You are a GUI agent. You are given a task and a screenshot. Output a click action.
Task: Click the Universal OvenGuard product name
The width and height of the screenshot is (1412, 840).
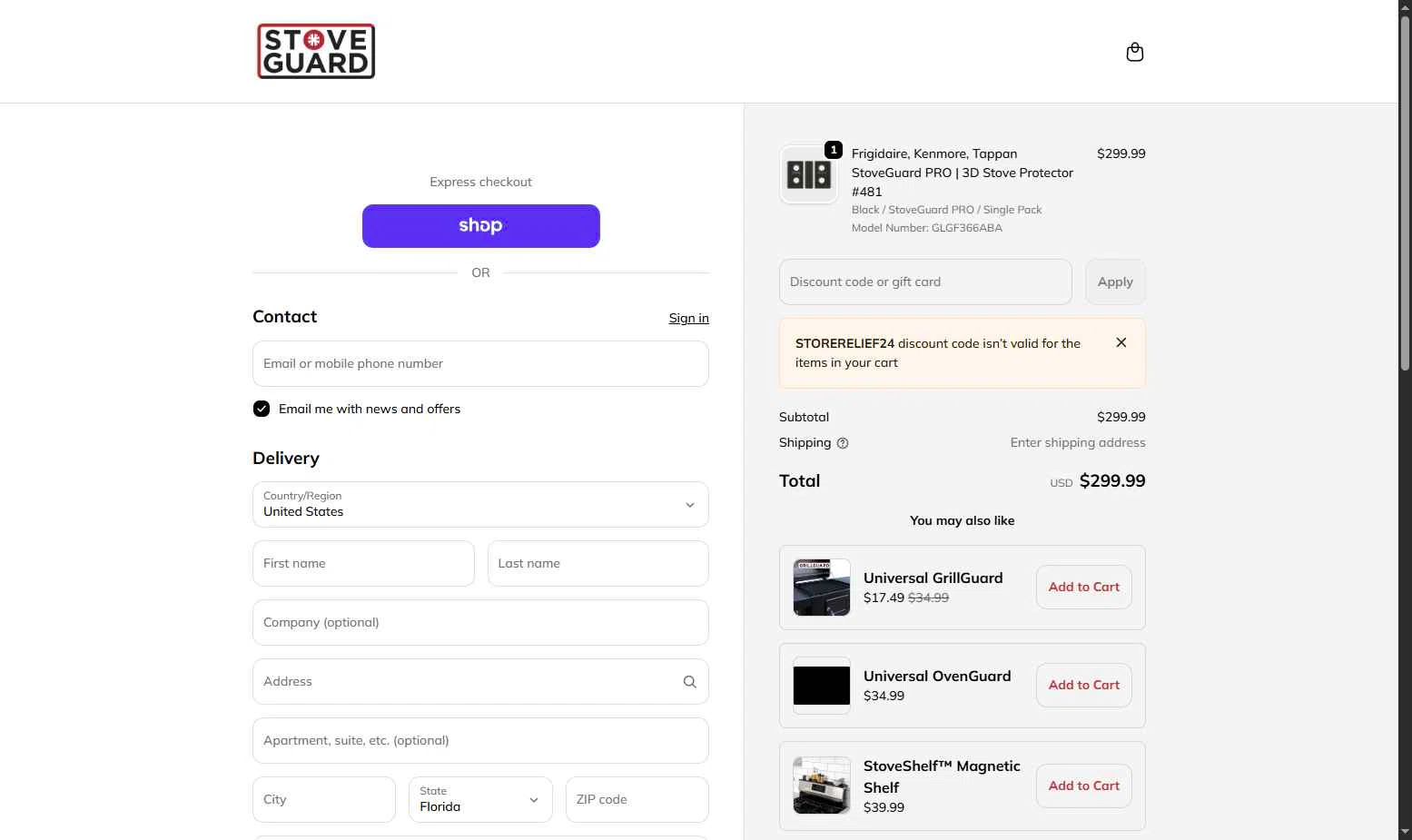click(x=937, y=676)
